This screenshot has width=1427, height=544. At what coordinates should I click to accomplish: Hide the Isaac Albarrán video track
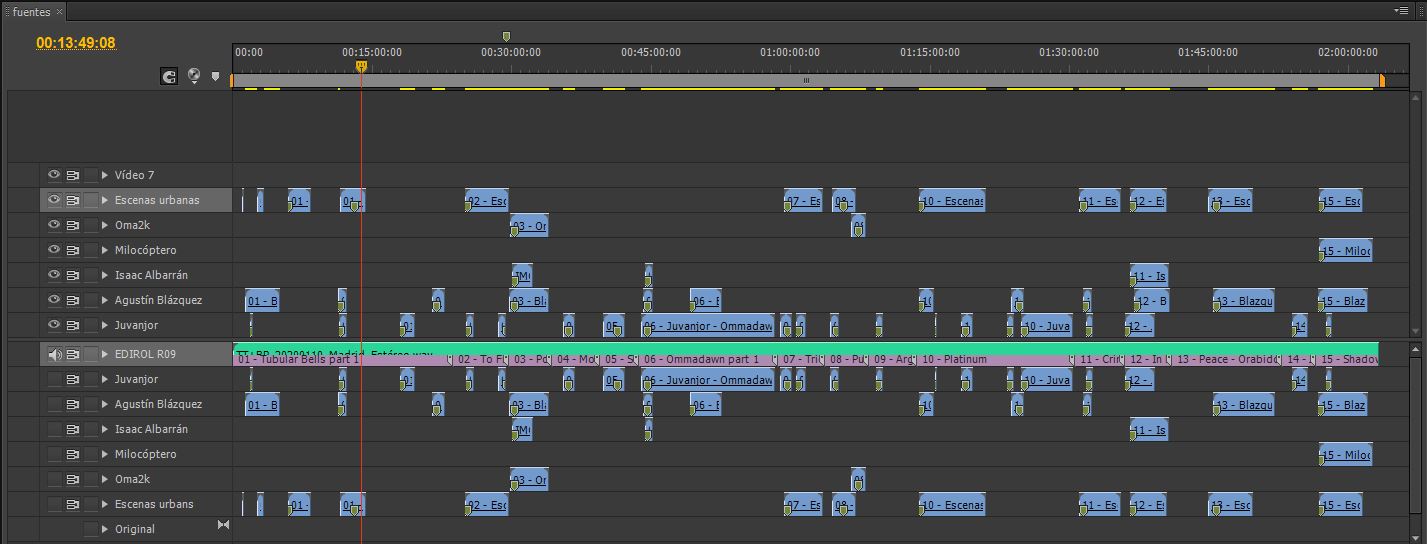[x=54, y=275]
